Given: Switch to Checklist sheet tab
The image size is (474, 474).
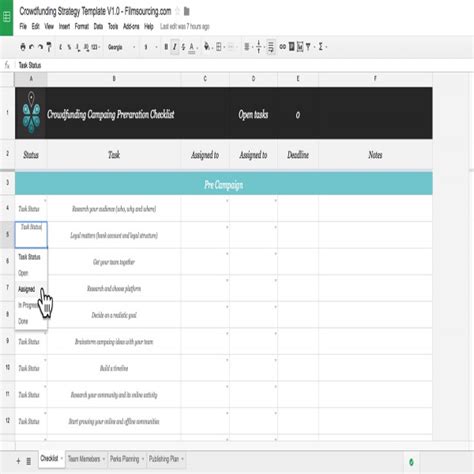Looking at the screenshot, I should (x=52, y=459).
